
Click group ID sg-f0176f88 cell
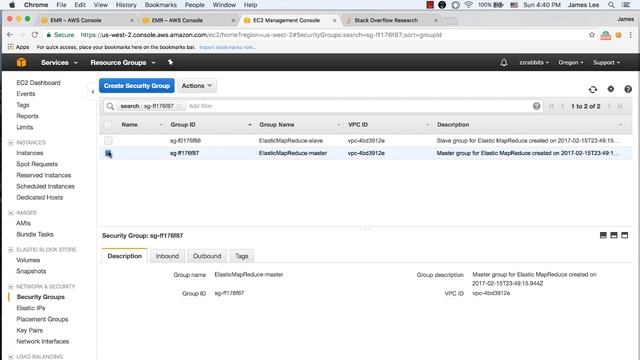pyautogui.click(x=185, y=140)
